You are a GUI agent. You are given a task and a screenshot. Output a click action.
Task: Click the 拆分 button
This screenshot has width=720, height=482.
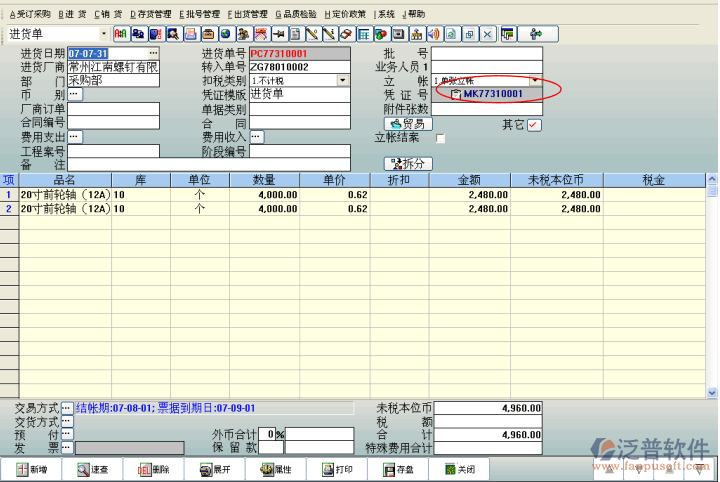[408, 163]
